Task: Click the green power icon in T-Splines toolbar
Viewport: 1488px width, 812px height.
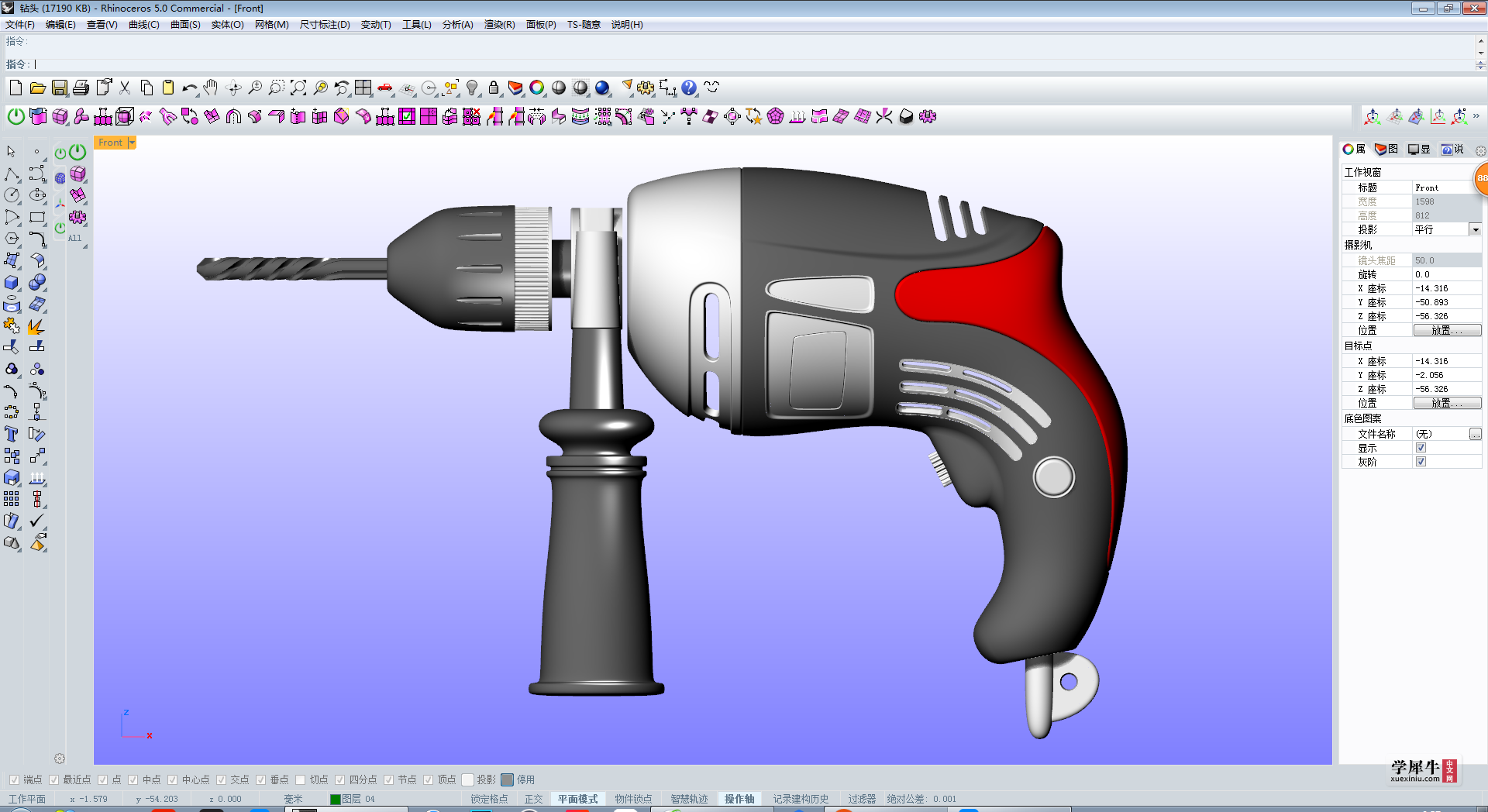Action: (15, 116)
